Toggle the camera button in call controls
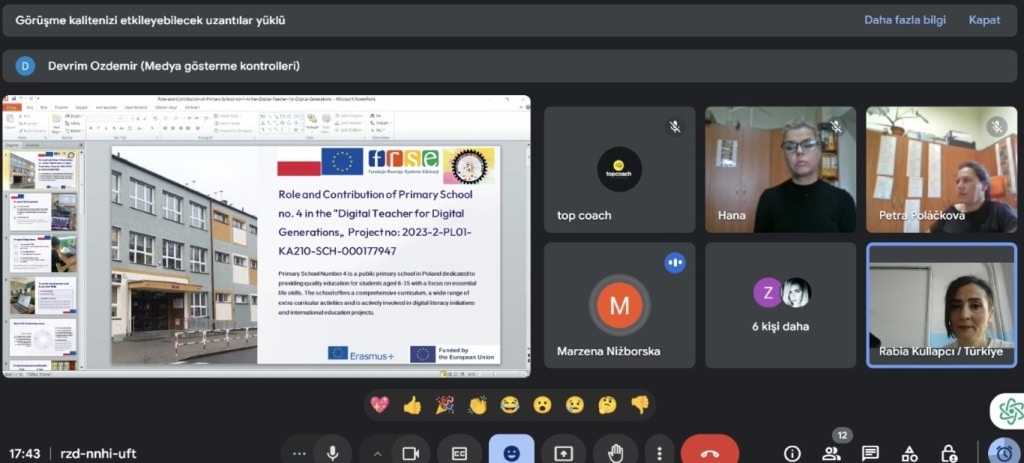The image size is (1024, 463). coord(408,452)
